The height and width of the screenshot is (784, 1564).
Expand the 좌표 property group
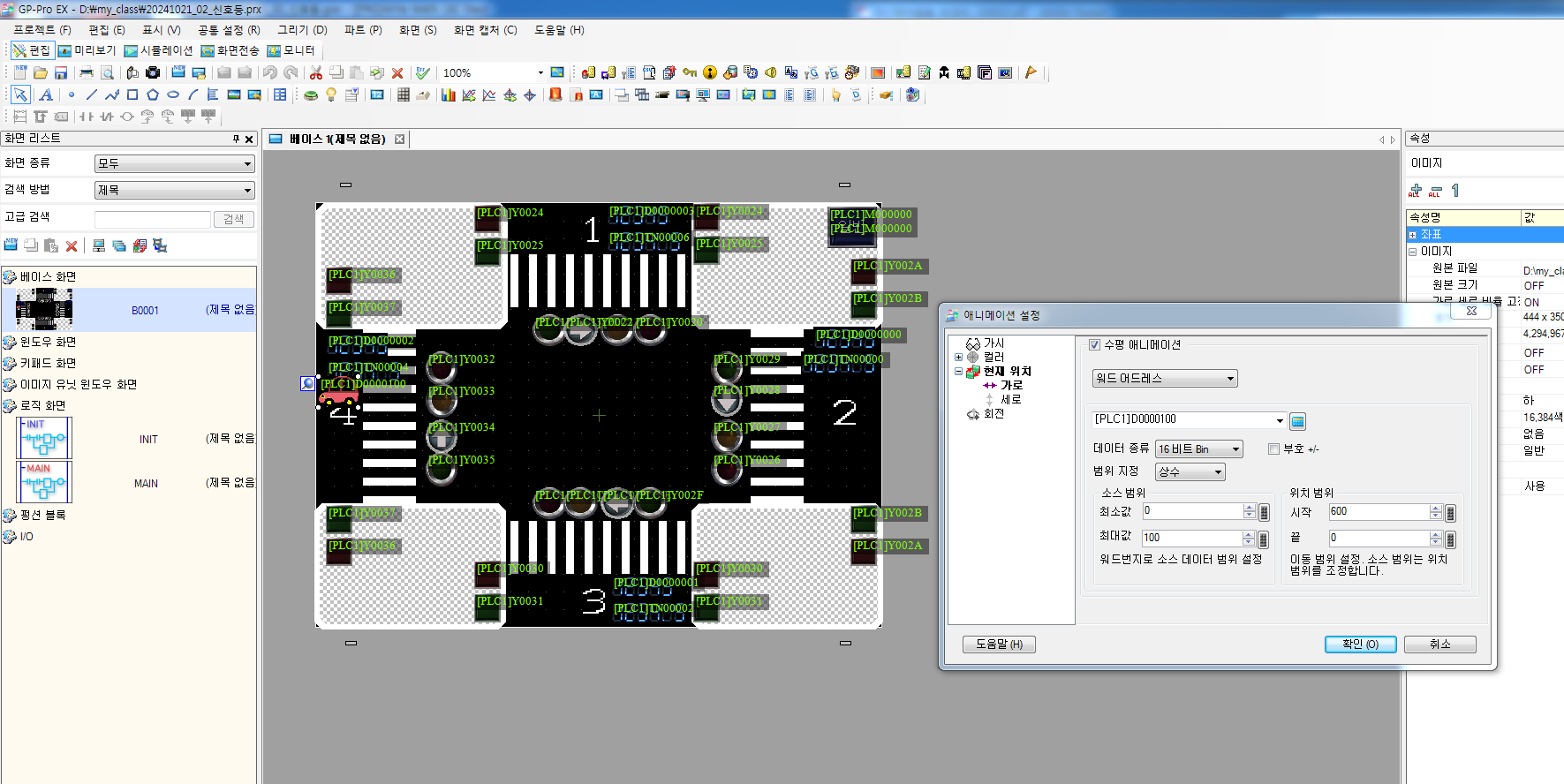click(1412, 235)
